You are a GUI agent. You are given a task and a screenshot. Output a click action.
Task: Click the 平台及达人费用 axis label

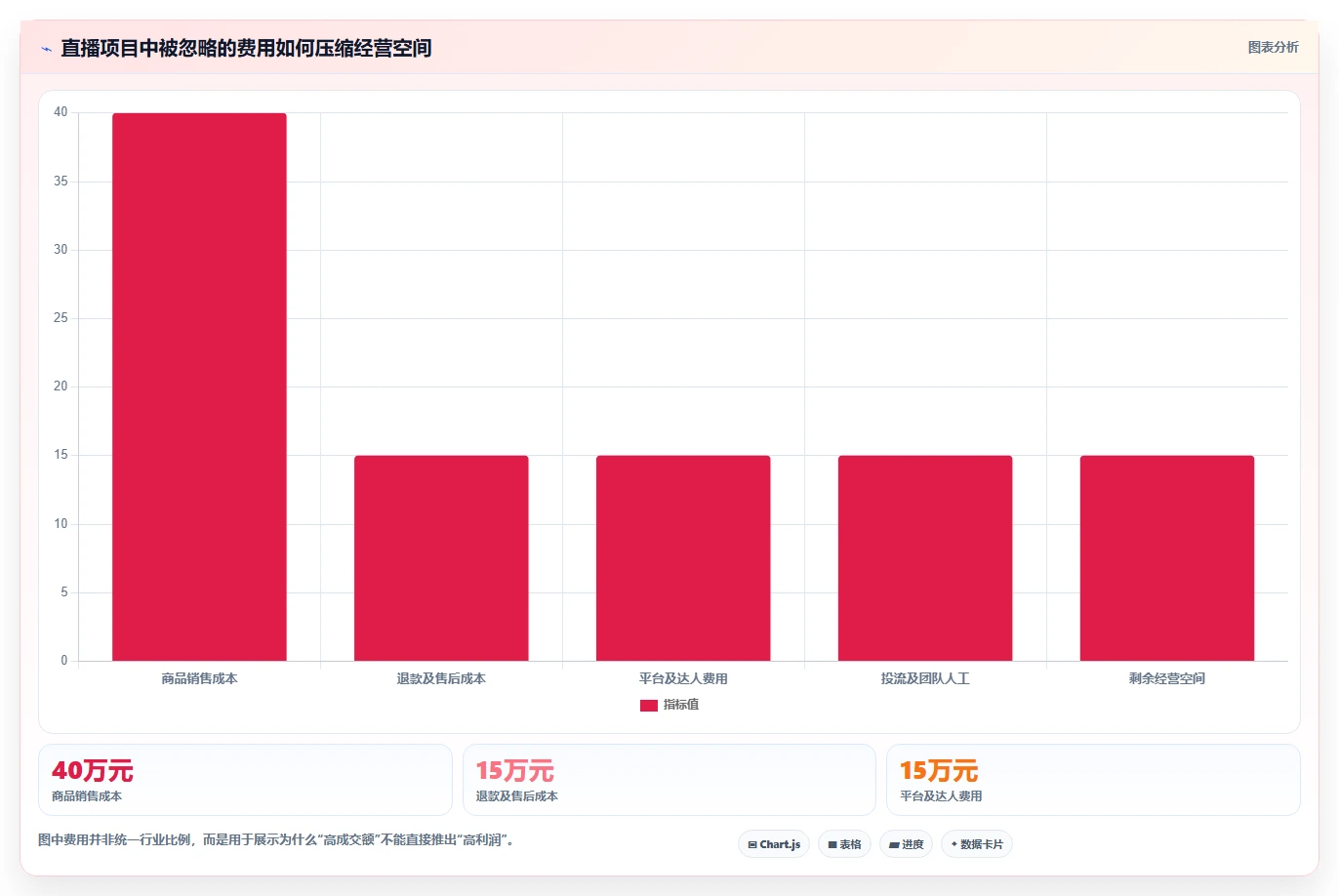click(x=683, y=678)
